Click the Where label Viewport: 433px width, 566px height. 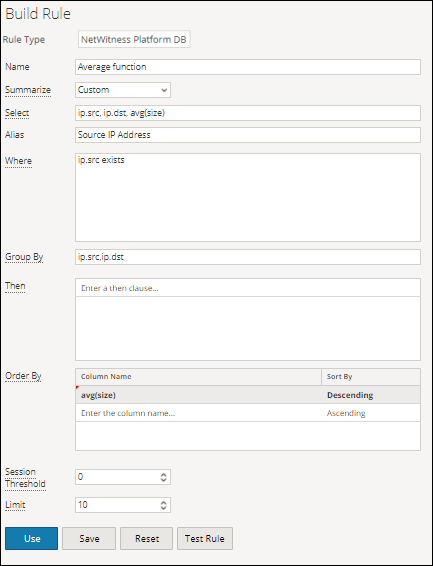(x=18, y=161)
